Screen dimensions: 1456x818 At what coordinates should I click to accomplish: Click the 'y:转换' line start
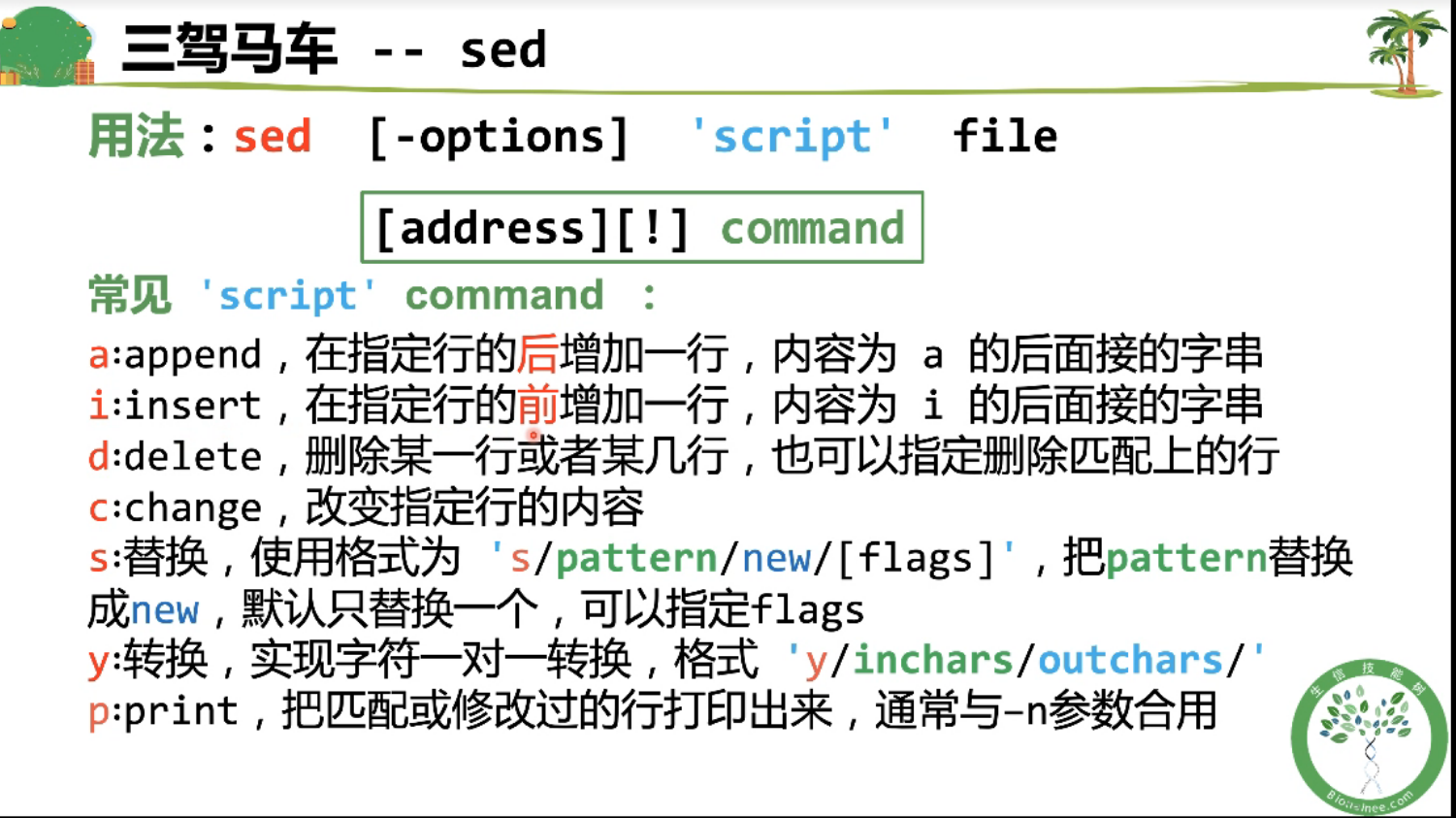pyautogui.click(x=147, y=661)
